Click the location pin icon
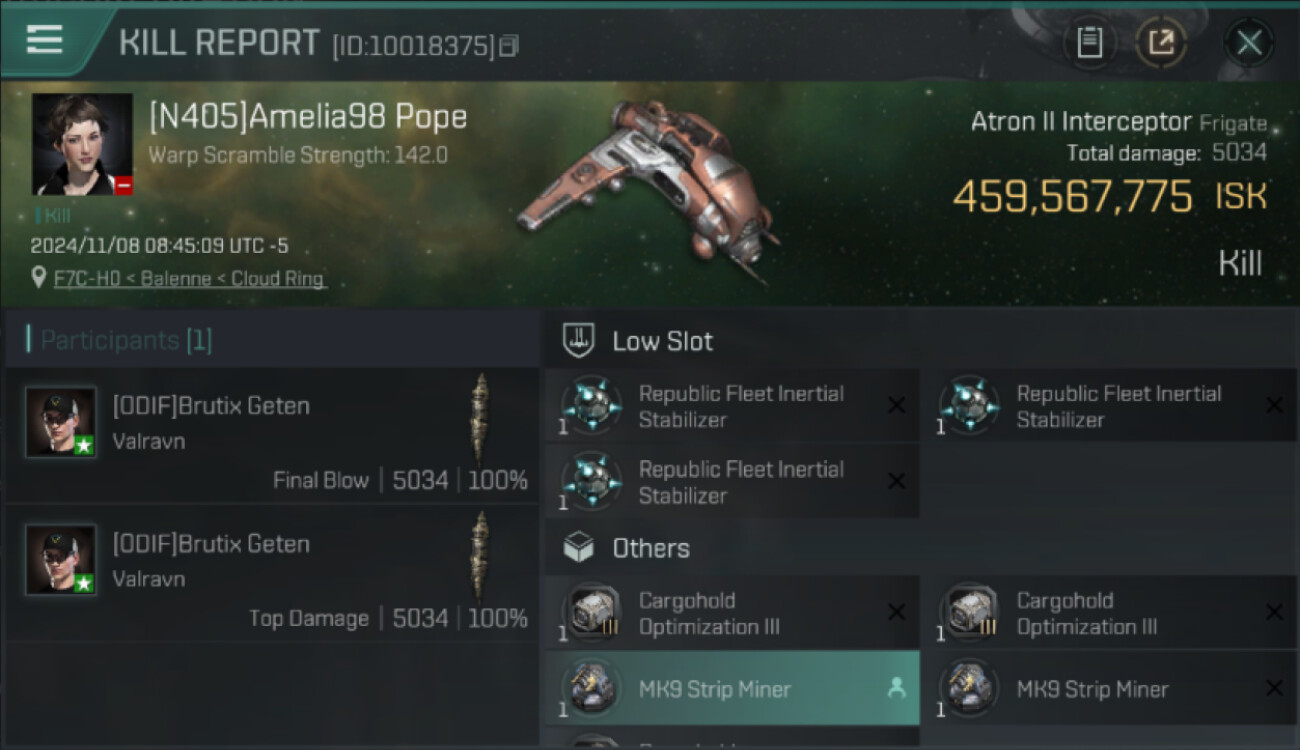 39,279
